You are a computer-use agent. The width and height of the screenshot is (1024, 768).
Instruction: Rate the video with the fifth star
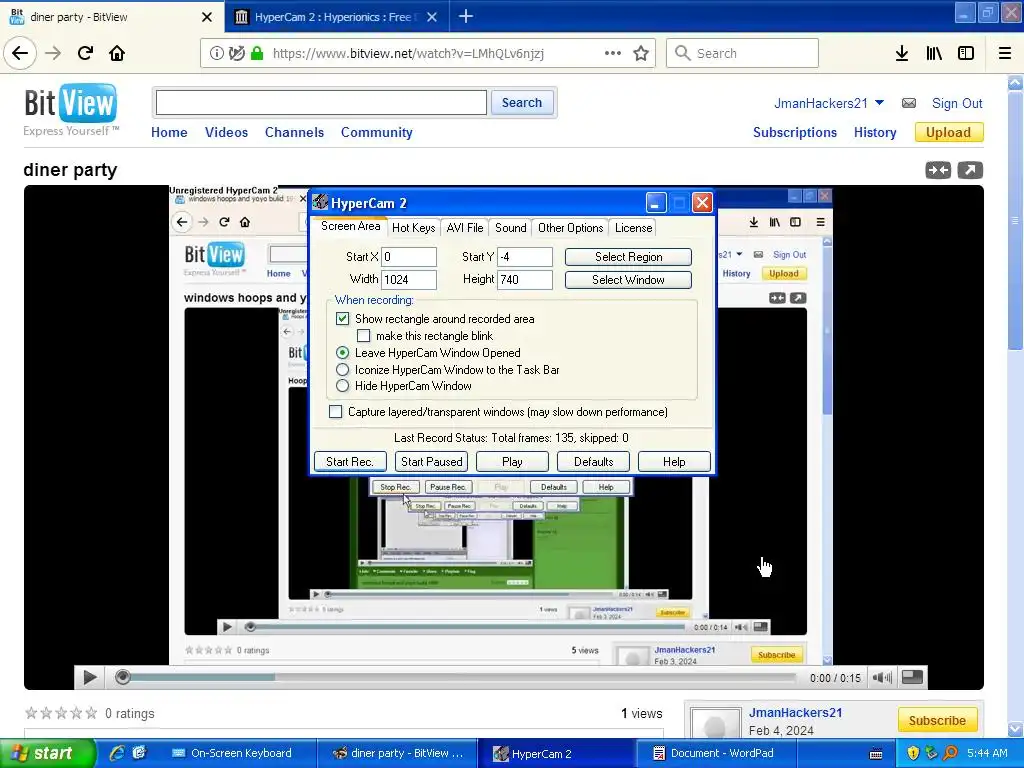[91, 713]
